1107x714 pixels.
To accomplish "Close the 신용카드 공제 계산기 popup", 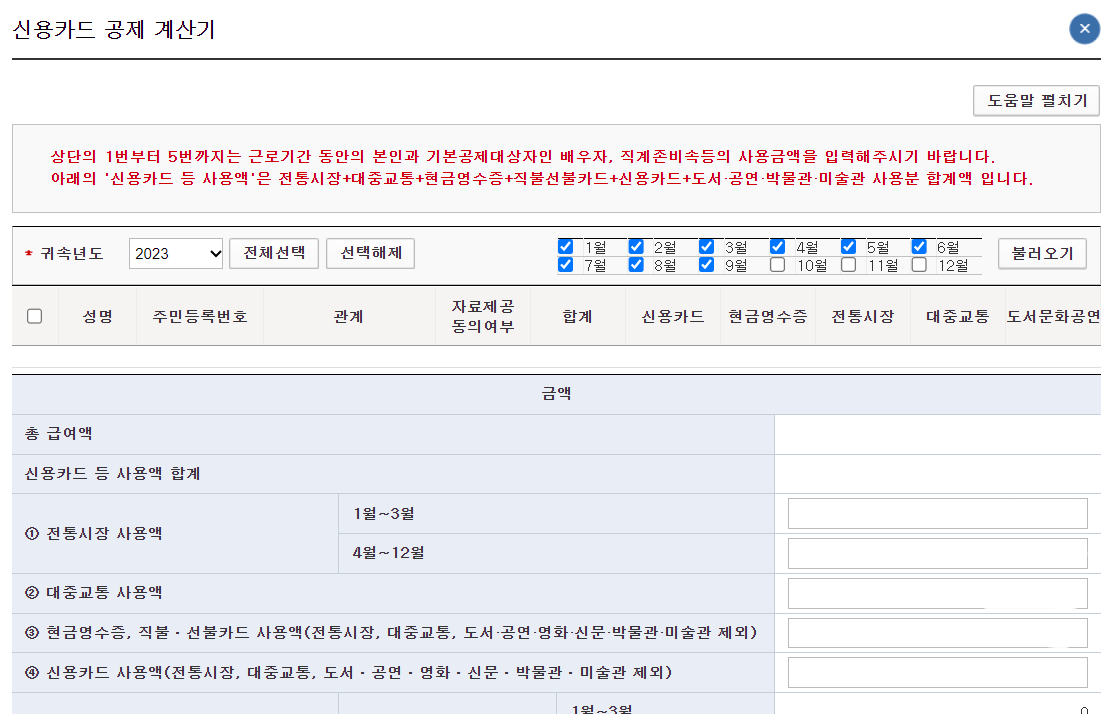I will pos(1084,29).
